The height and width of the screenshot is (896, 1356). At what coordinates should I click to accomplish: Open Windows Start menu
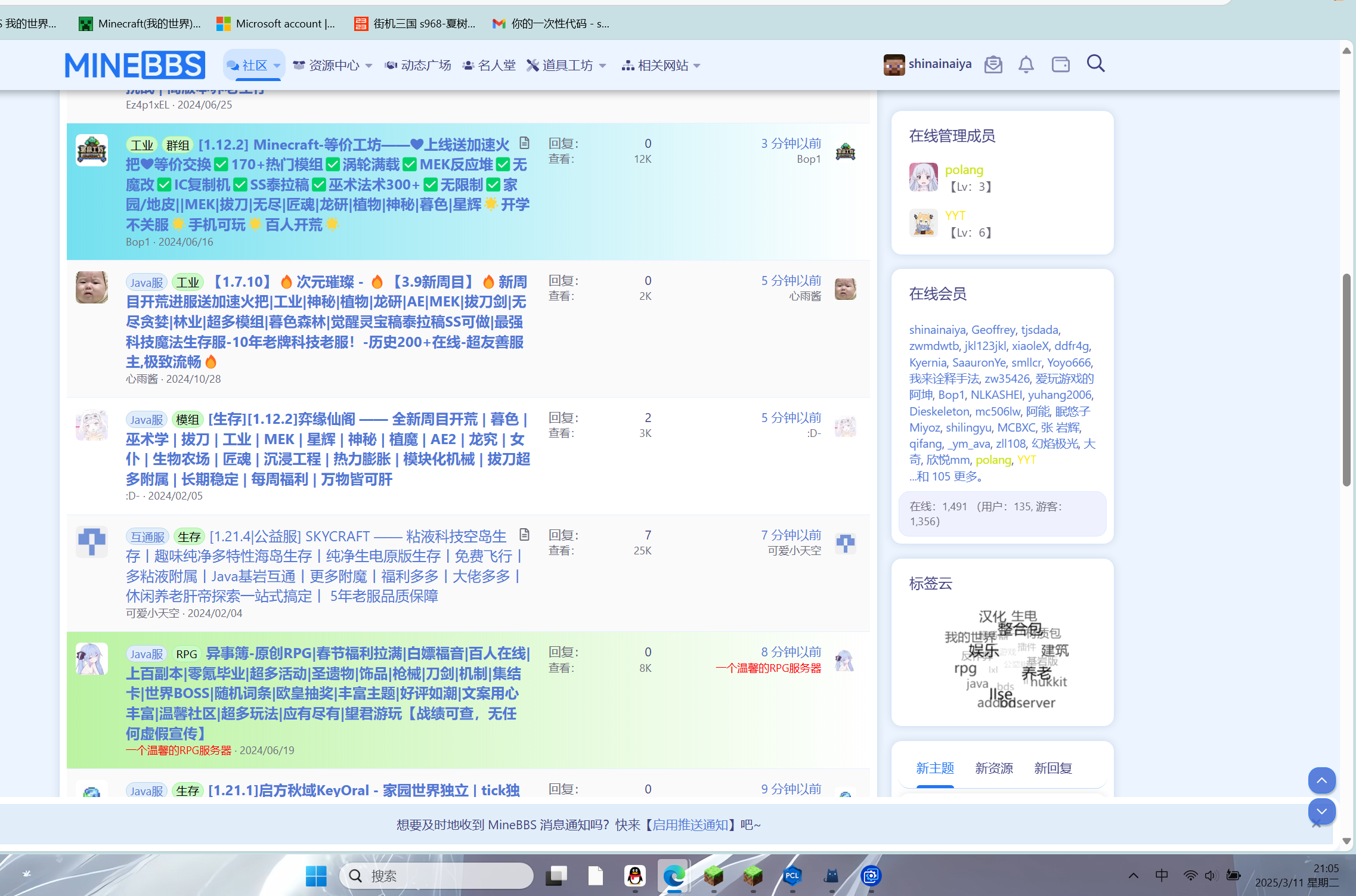pyautogui.click(x=316, y=876)
